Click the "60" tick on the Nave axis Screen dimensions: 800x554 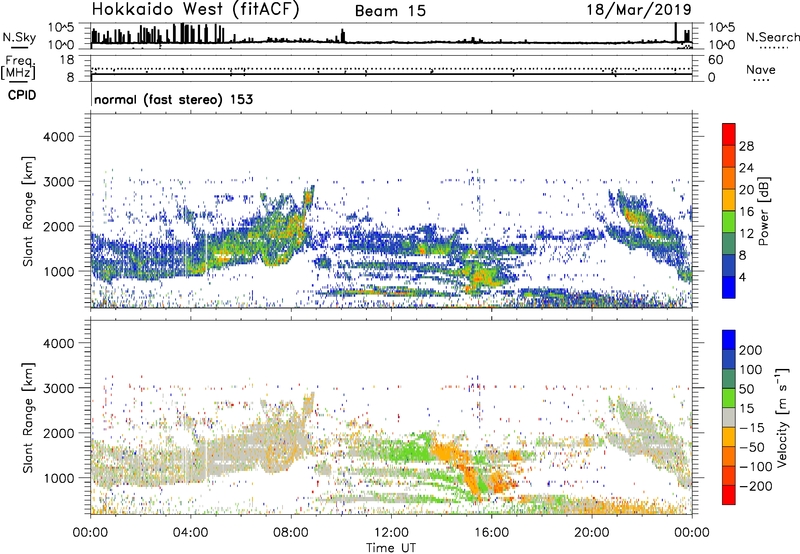(715, 60)
